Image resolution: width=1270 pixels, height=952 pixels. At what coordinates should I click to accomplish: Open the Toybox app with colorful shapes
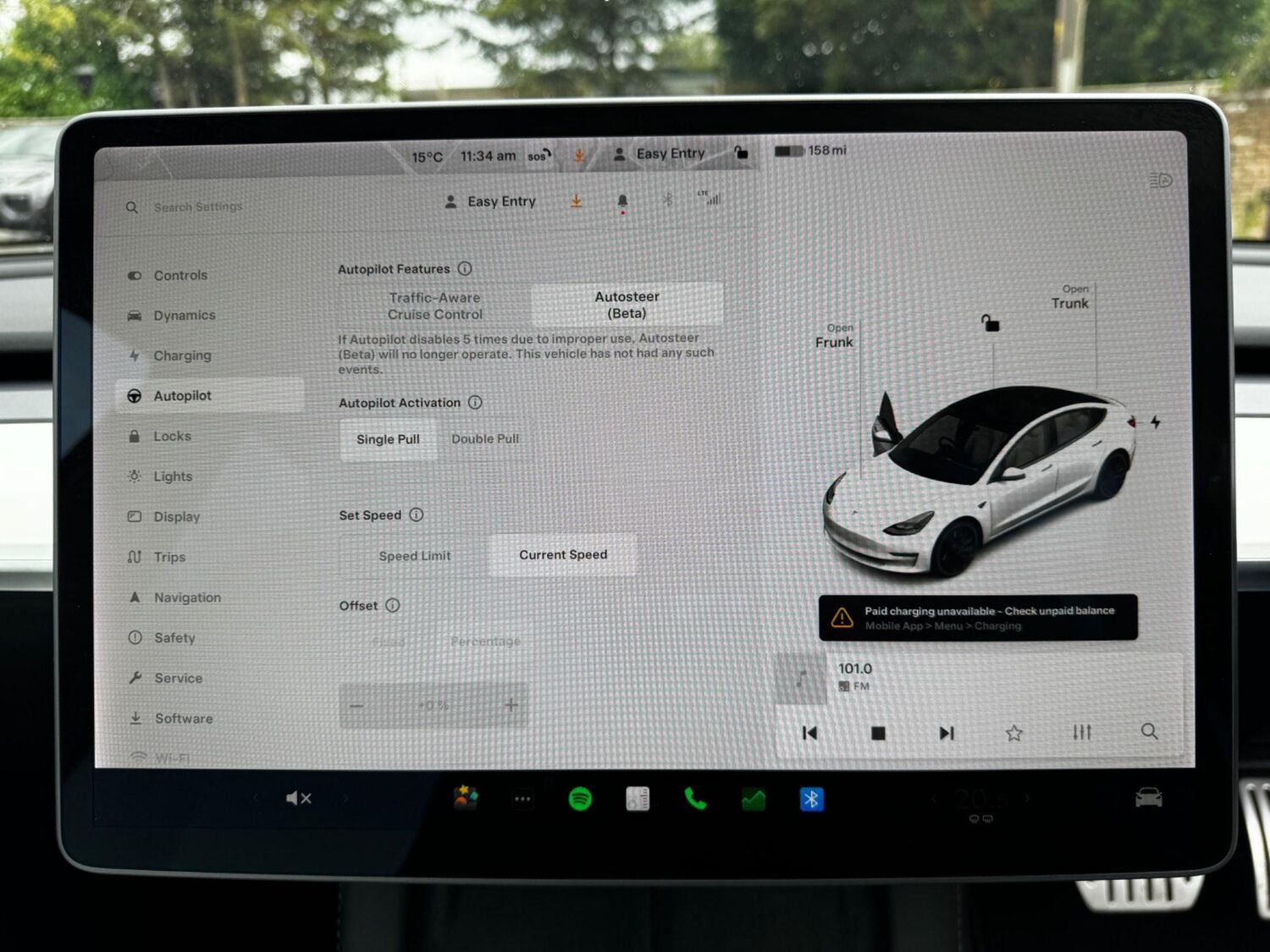[x=465, y=797]
